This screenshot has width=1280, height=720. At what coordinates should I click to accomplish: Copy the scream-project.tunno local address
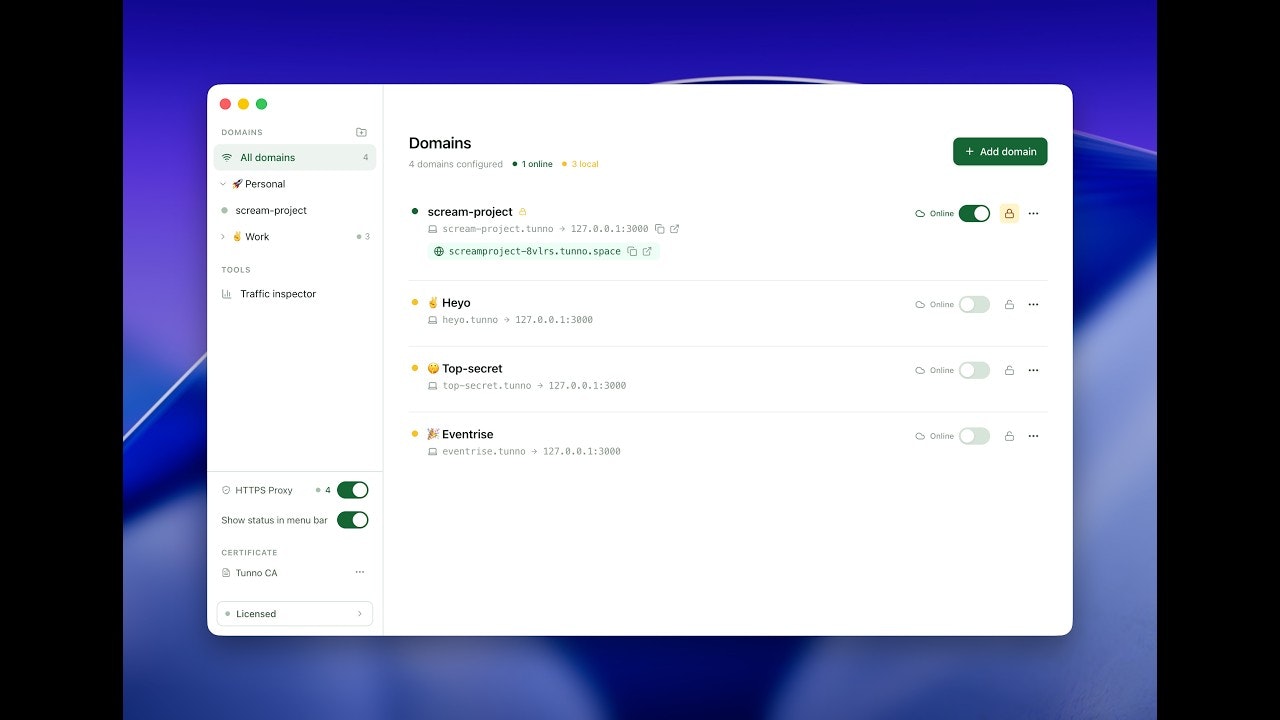coord(659,229)
